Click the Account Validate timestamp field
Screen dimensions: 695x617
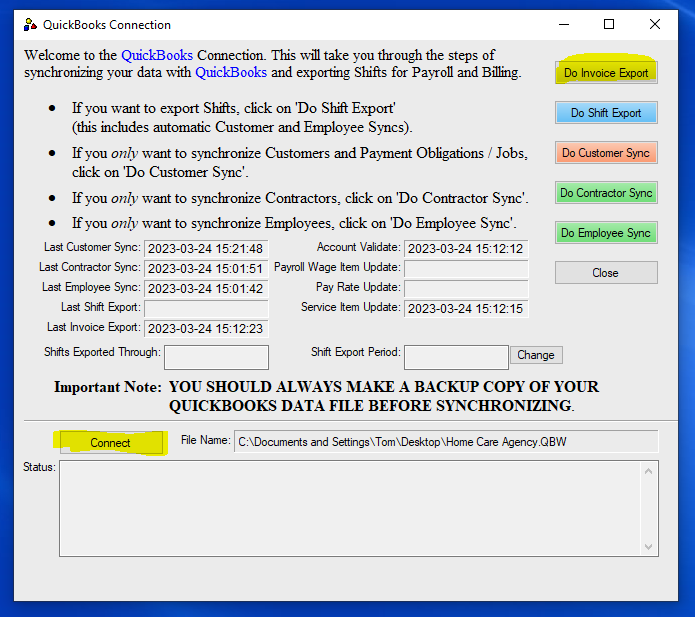click(466, 249)
